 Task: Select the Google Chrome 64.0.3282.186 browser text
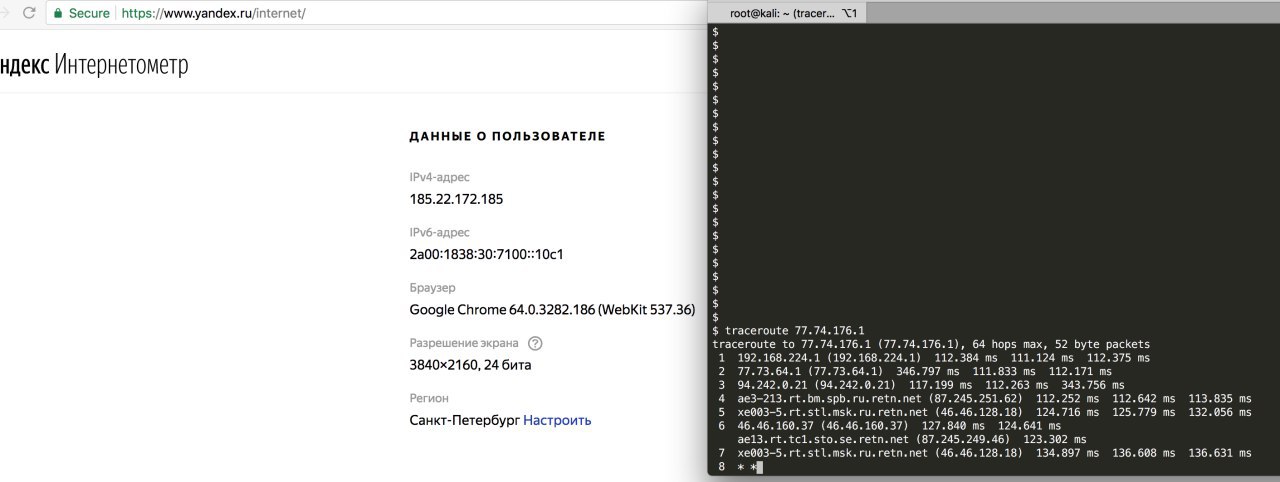(x=552, y=309)
